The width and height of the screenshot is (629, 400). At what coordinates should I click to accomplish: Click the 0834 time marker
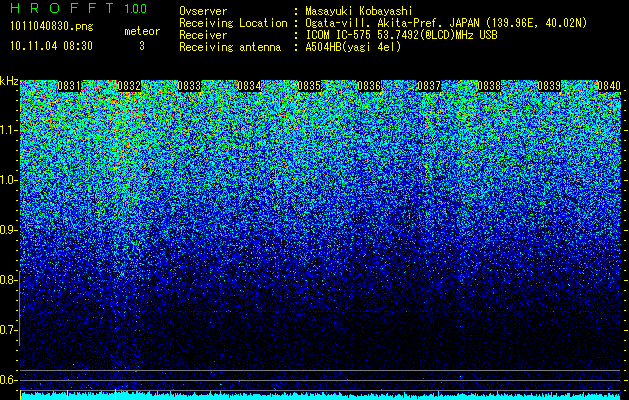click(249, 86)
